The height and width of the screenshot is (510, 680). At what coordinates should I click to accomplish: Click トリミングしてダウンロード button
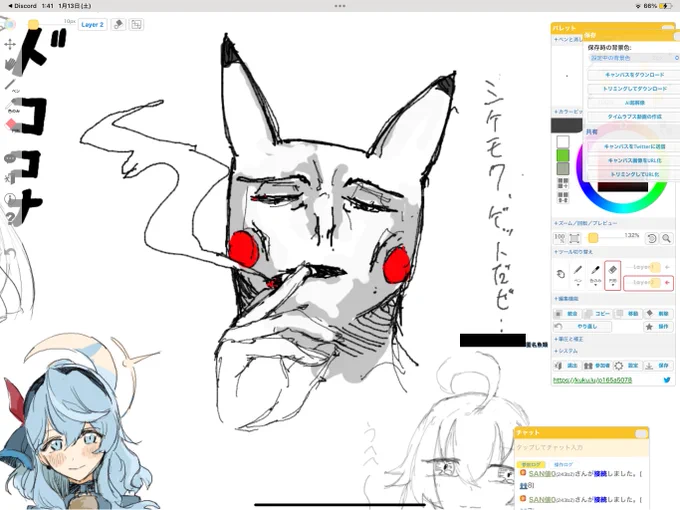click(x=634, y=88)
